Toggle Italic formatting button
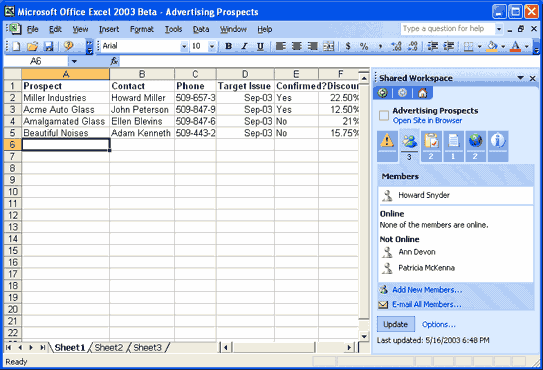The image size is (543, 370). pos(244,46)
